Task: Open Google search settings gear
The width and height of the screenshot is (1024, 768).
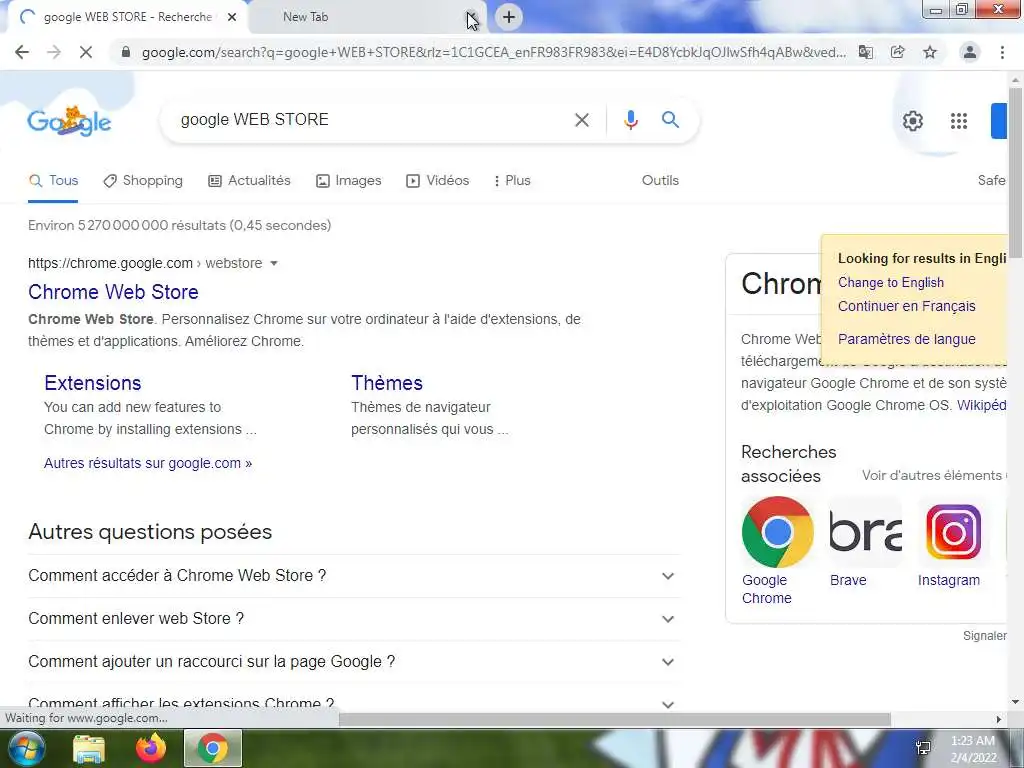Action: point(912,121)
